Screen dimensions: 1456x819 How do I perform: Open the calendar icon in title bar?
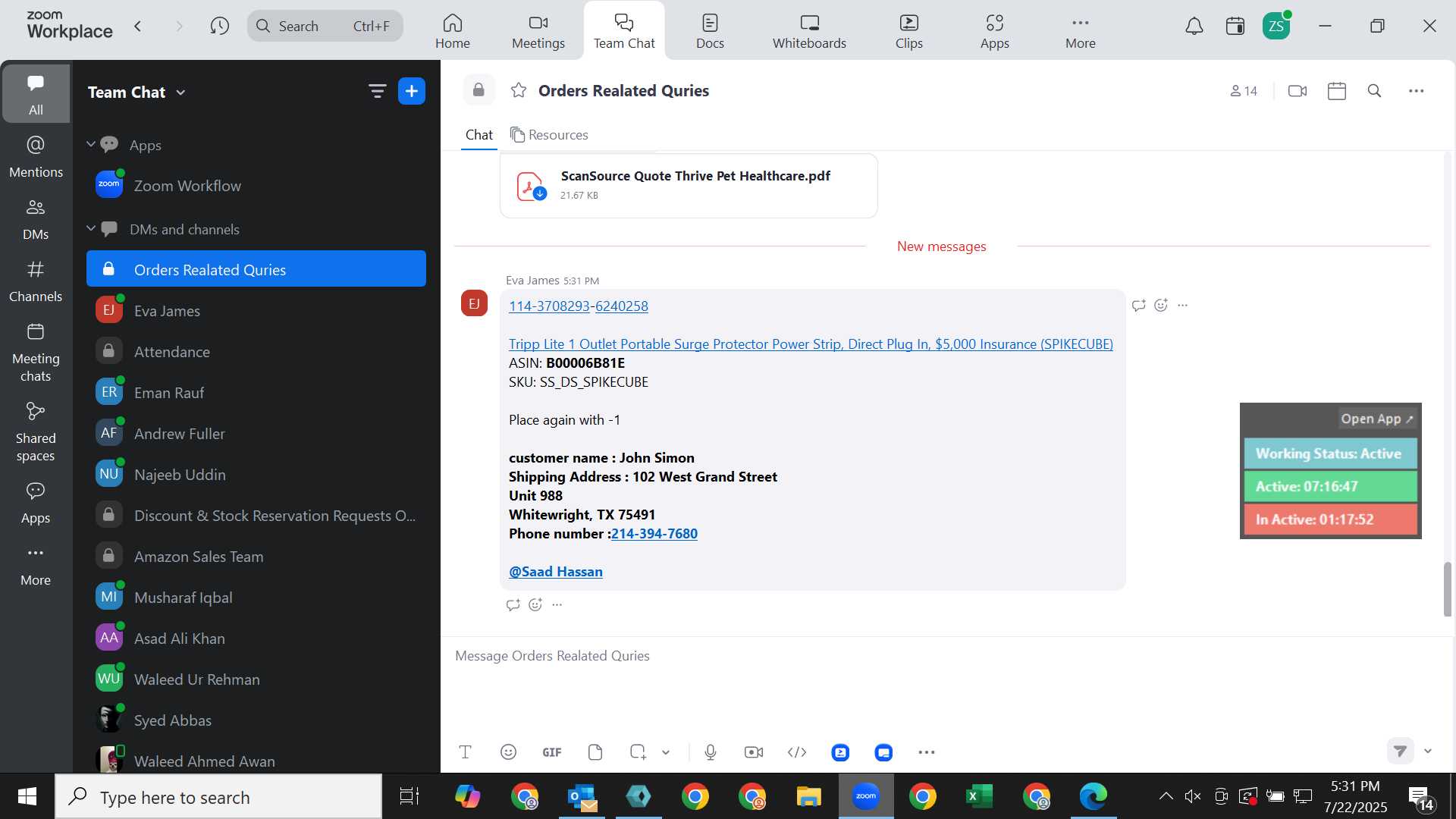click(1235, 27)
